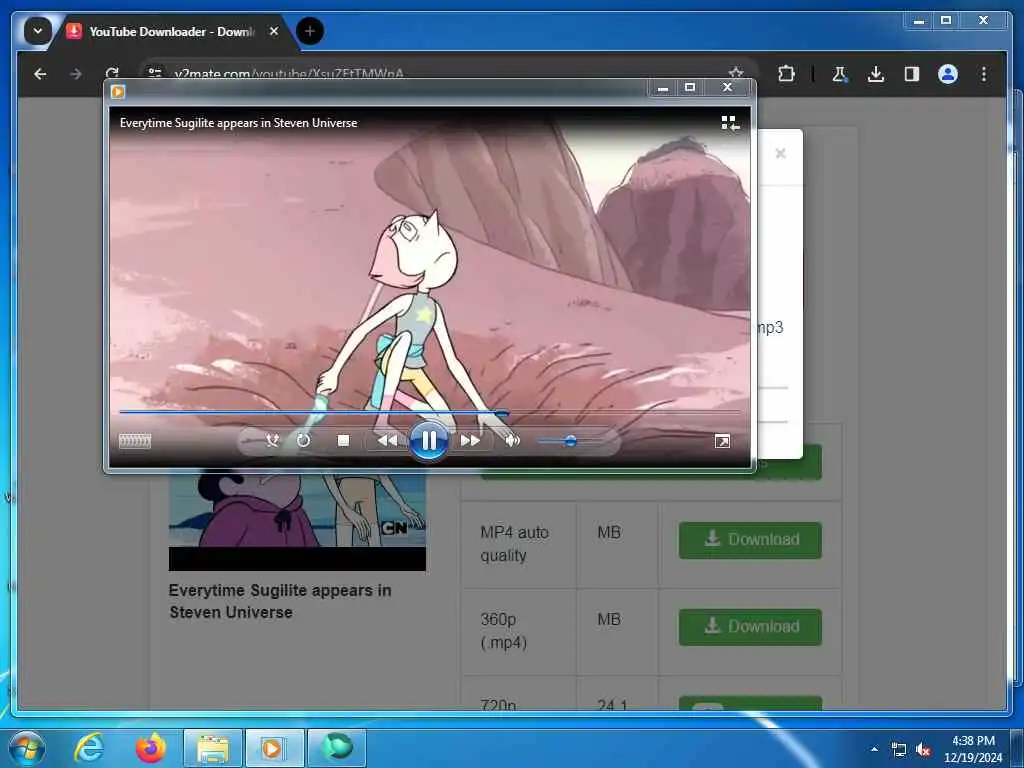1024x768 pixels.
Task: Mute the media player volume
Action: (x=513, y=441)
